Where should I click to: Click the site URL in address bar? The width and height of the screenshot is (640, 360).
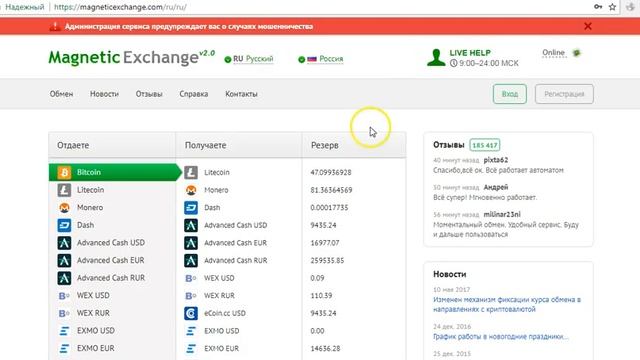[x=120, y=7]
